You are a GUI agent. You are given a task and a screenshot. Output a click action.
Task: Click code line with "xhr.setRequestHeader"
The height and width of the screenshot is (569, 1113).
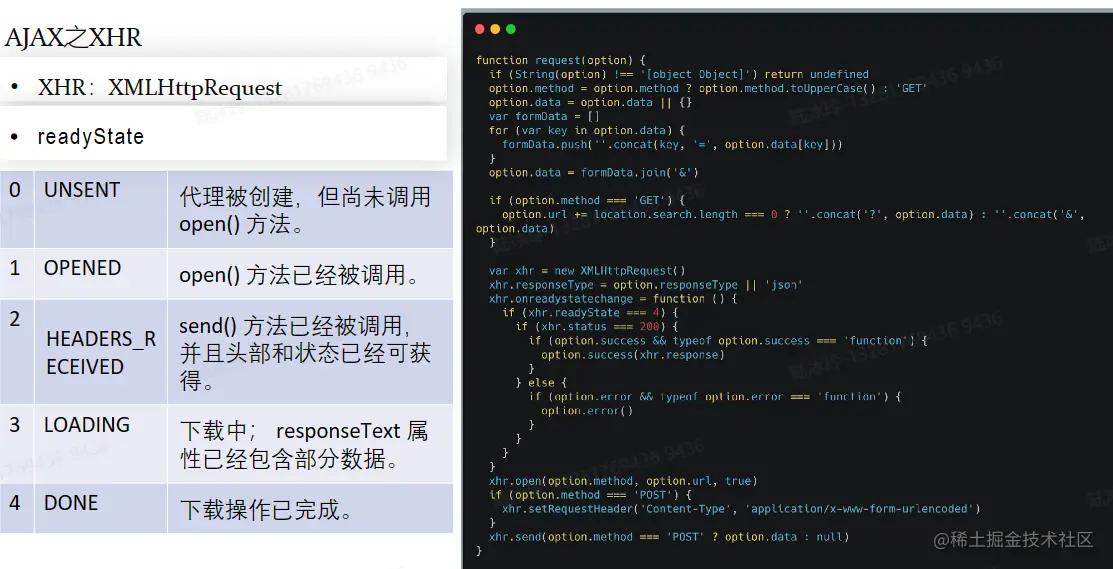pos(741,509)
